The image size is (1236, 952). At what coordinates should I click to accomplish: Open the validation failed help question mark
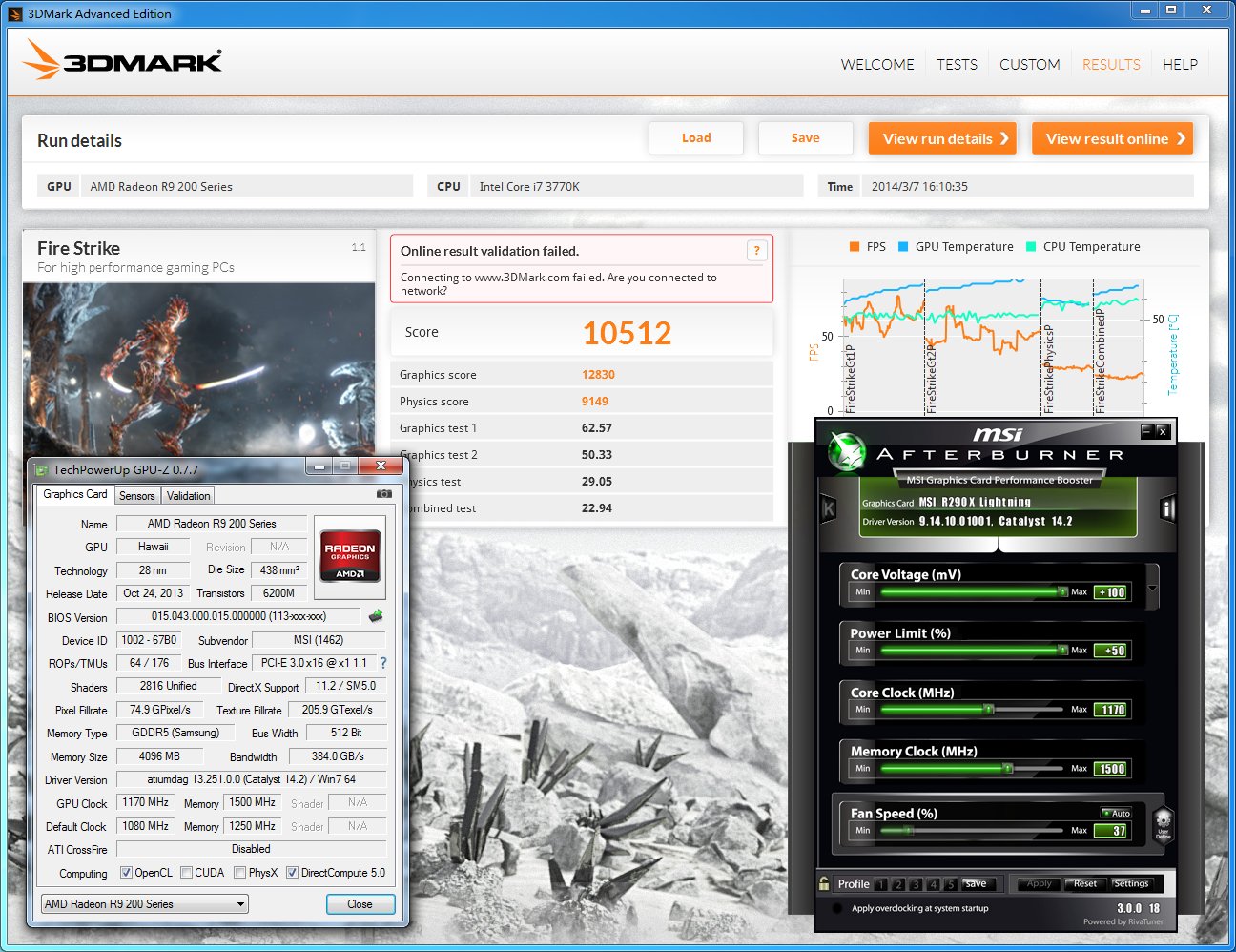pyautogui.click(x=756, y=251)
